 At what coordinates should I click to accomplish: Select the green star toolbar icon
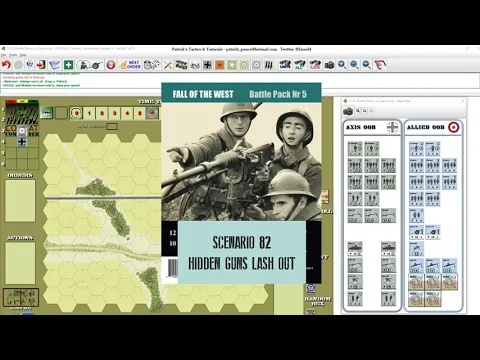(232, 65)
